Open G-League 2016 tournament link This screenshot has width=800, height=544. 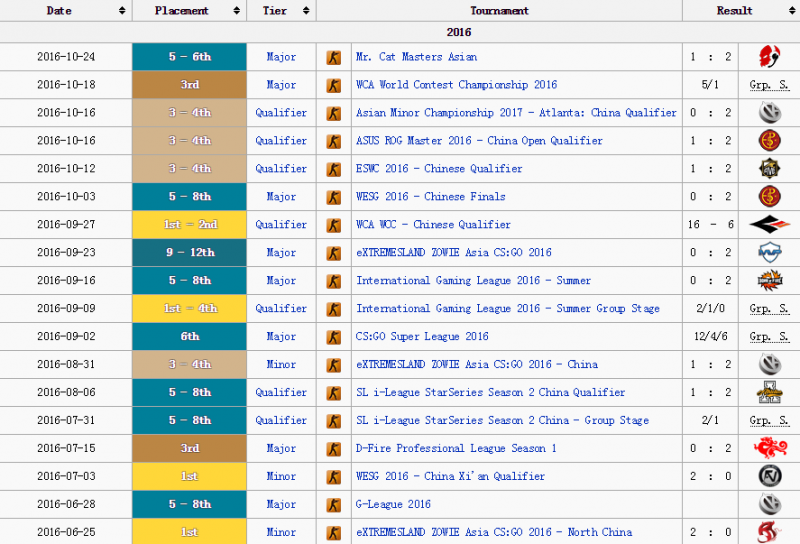pyautogui.click(x=393, y=504)
